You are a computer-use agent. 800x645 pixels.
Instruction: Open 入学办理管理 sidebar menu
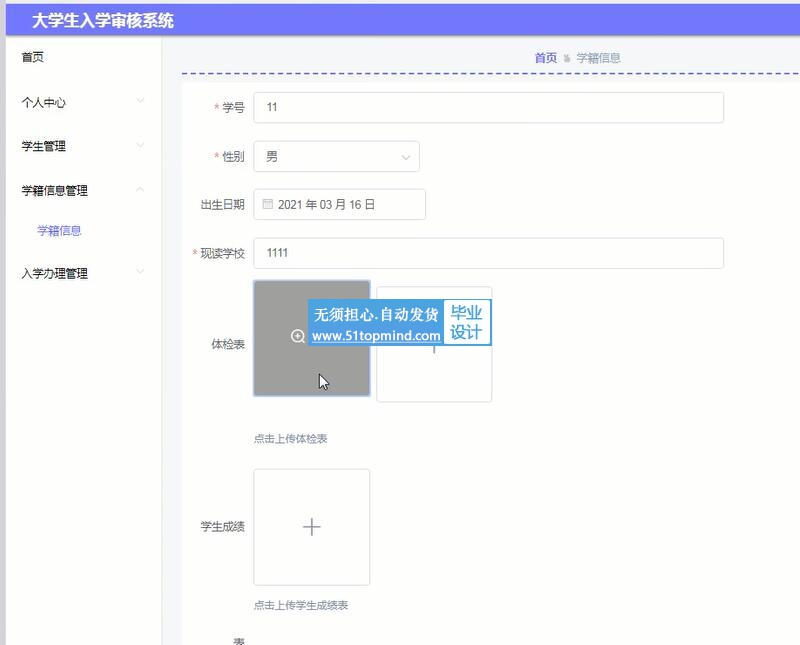click(x=55, y=273)
